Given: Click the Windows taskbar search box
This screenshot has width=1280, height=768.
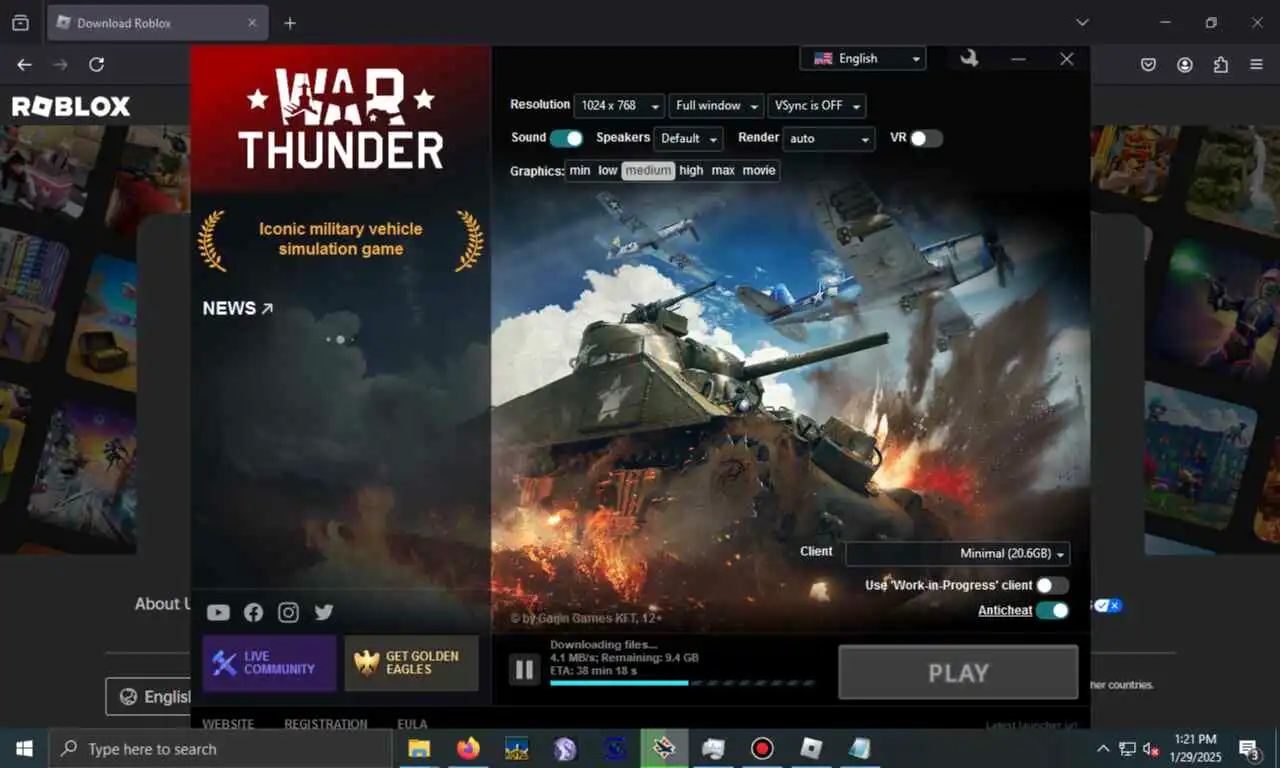Looking at the screenshot, I should (x=220, y=748).
